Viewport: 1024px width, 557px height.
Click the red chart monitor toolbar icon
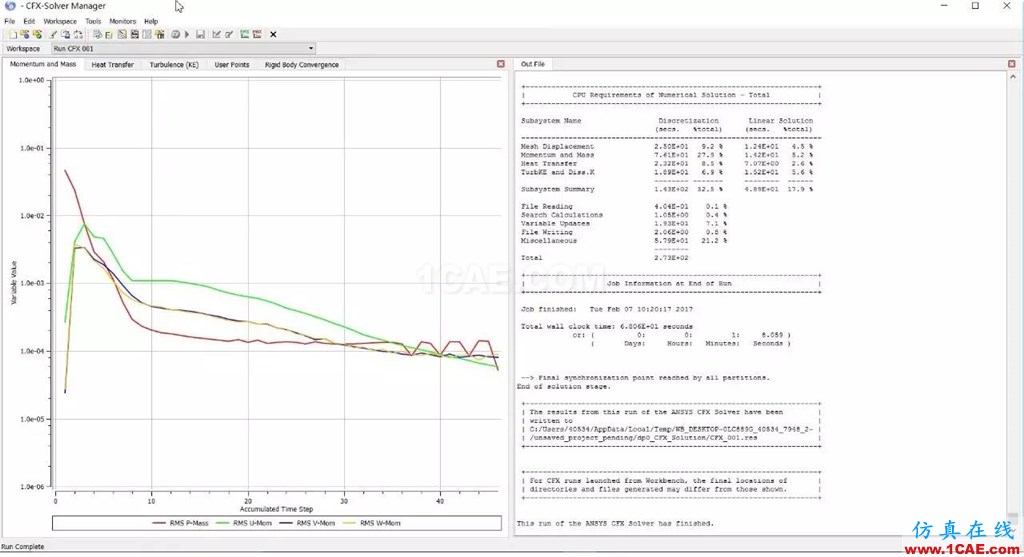click(x=257, y=34)
